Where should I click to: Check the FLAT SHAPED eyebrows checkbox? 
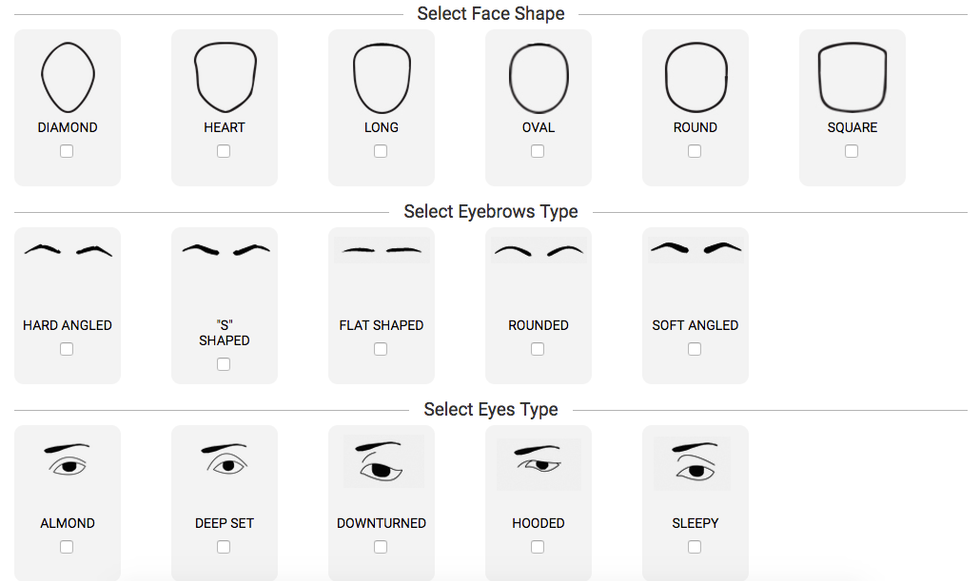(381, 349)
